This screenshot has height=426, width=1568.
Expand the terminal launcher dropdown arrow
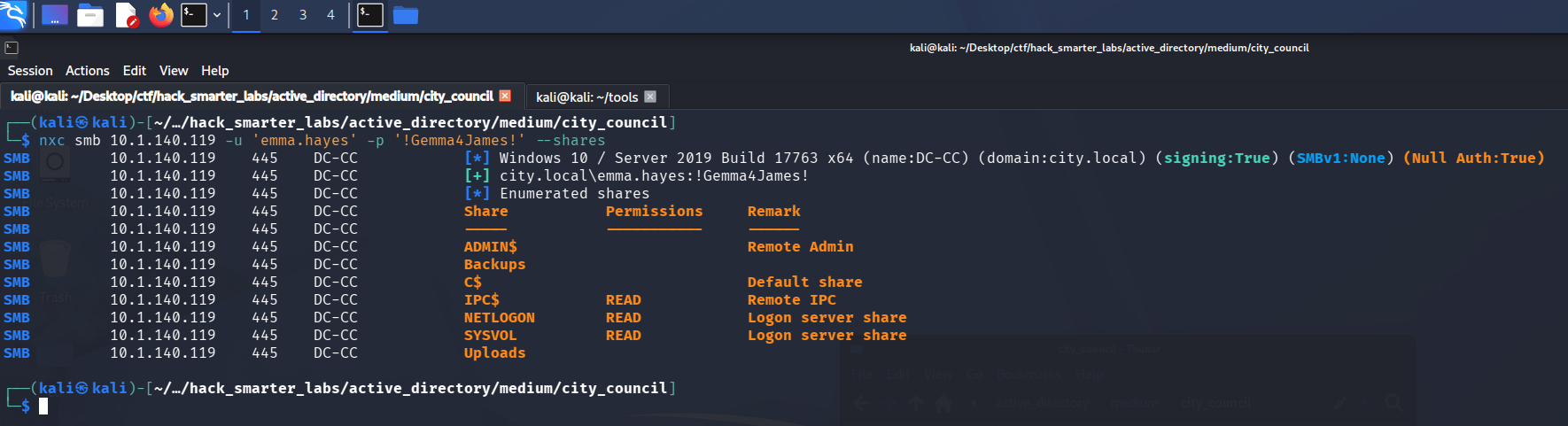tap(217, 15)
